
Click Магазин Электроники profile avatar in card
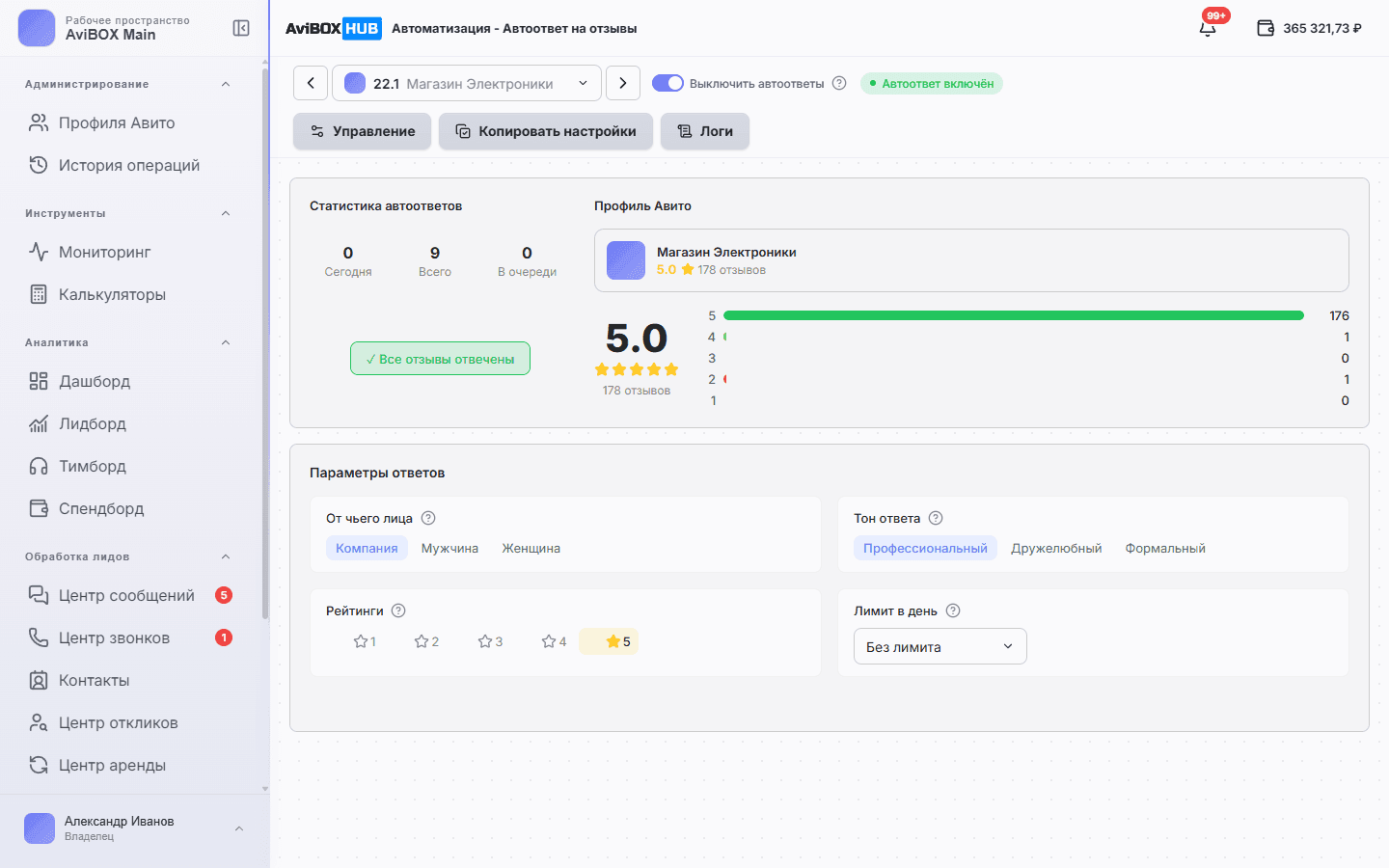[x=626, y=260]
